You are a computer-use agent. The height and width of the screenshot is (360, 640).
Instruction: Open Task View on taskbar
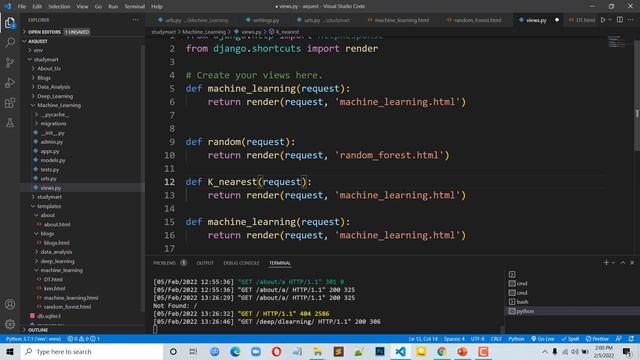point(193,351)
